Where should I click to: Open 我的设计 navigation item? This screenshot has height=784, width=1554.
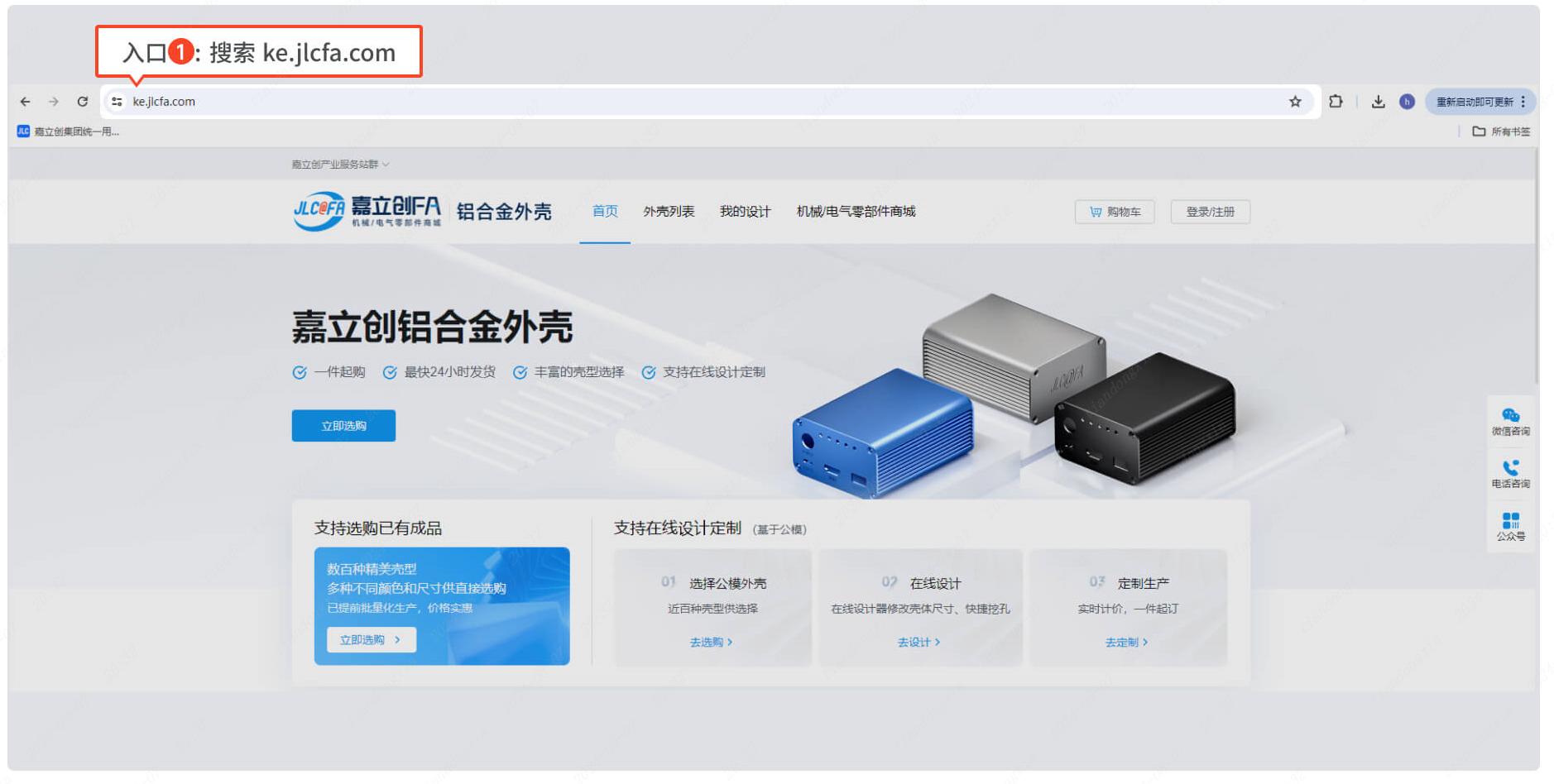pyautogui.click(x=745, y=212)
